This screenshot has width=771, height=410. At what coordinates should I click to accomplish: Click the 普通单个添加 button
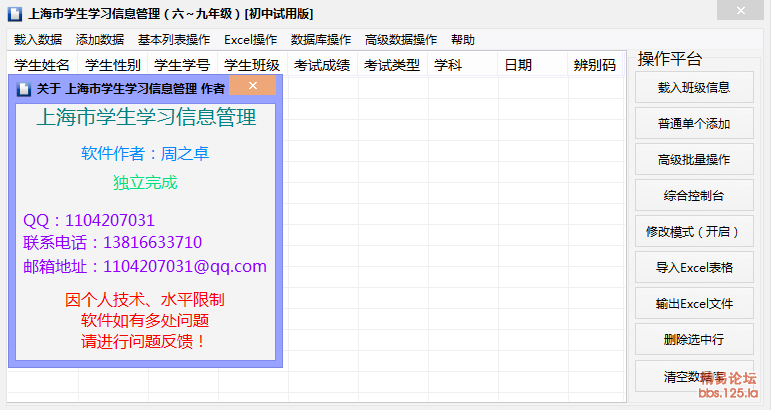point(694,123)
